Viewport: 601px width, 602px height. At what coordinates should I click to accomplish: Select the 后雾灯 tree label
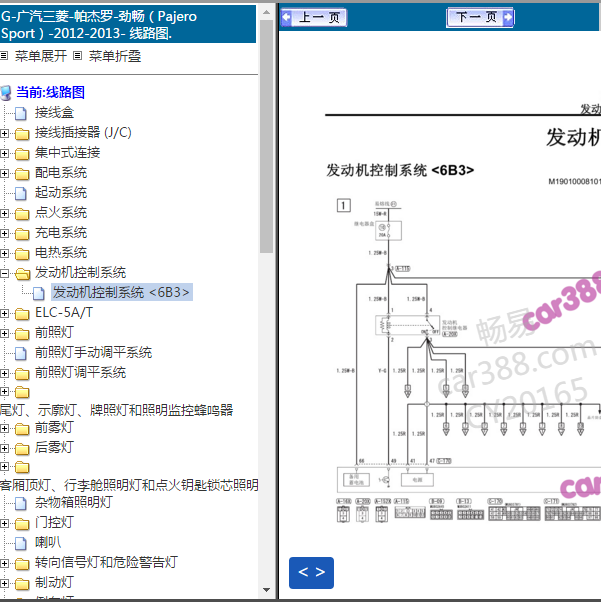click(x=54, y=447)
